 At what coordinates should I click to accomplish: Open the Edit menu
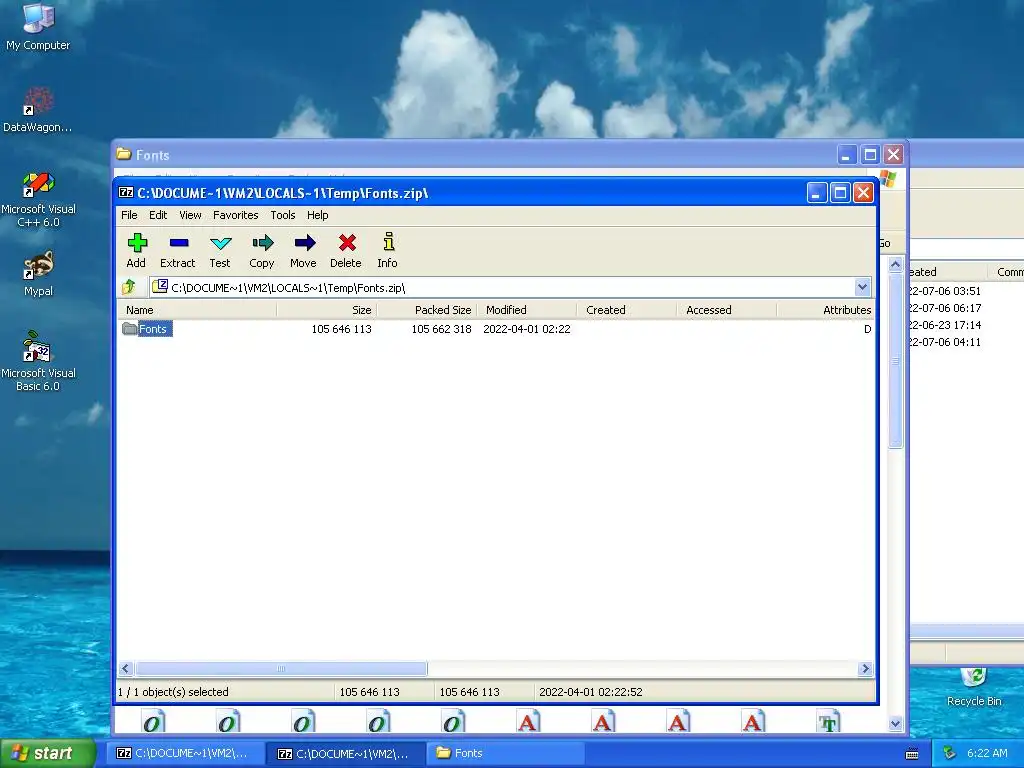(158, 215)
